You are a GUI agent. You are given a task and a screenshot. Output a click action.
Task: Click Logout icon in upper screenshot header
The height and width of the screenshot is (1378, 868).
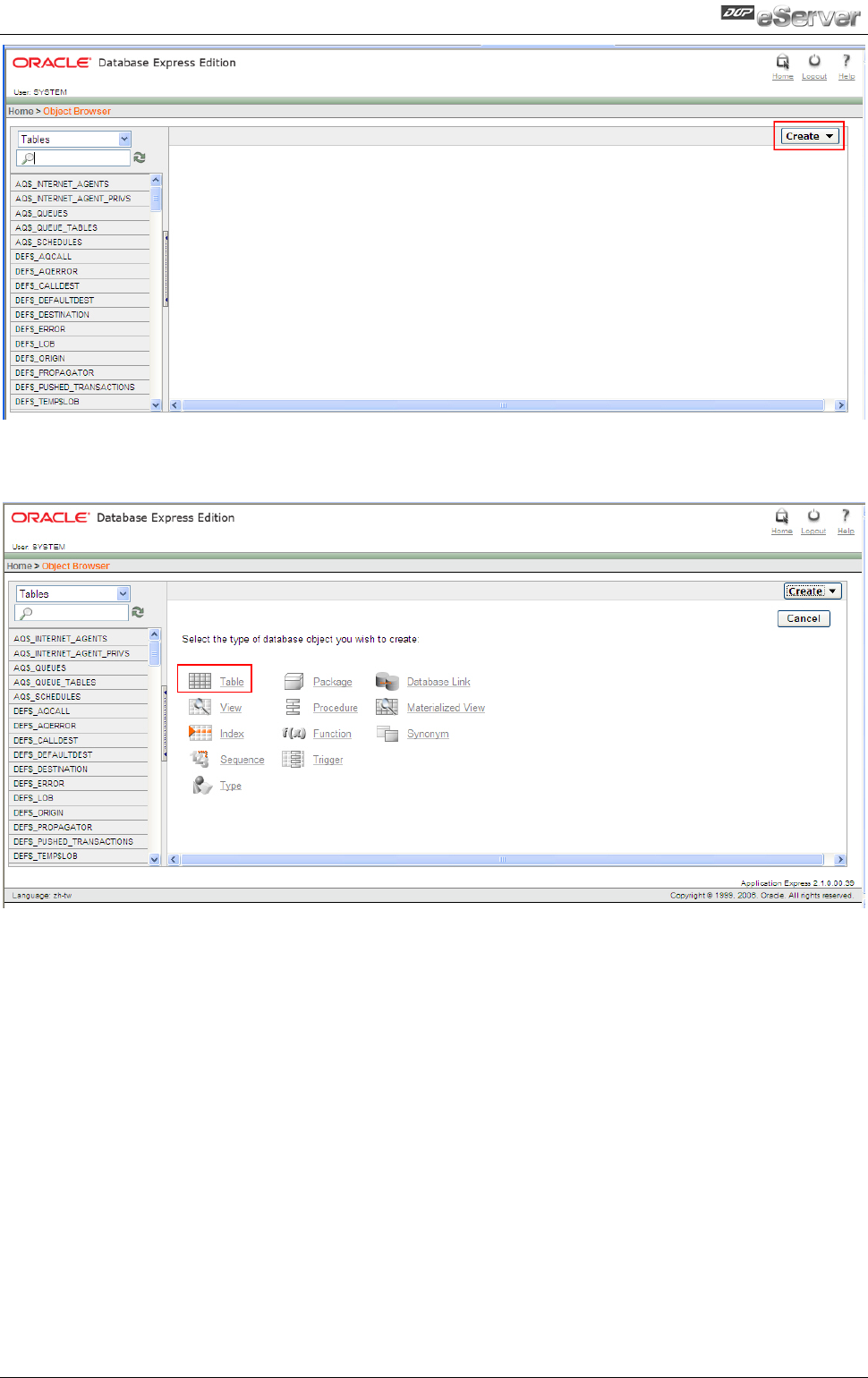pyautogui.click(x=814, y=61)
